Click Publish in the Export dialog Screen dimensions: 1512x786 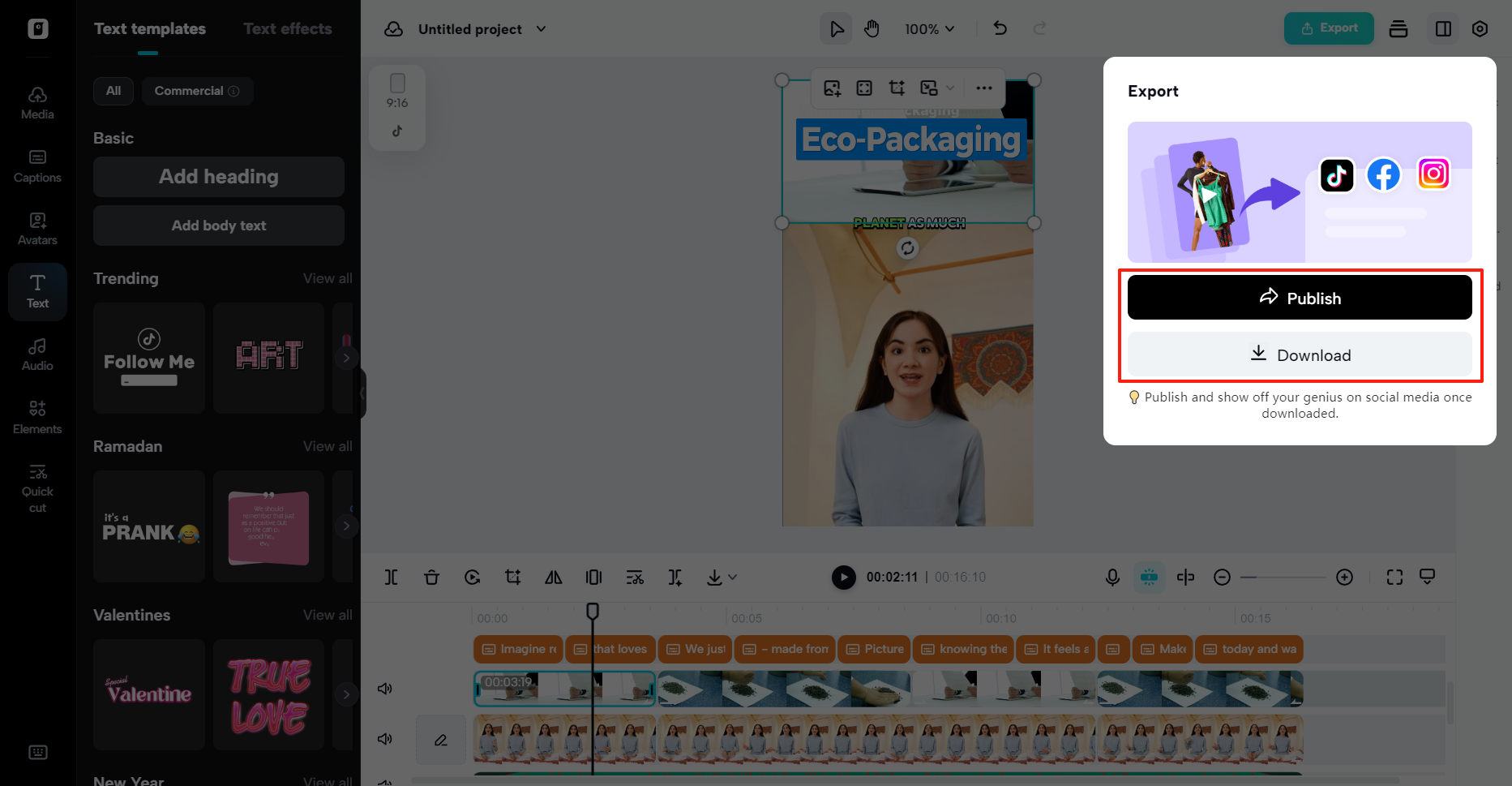tap(1300, 297)
